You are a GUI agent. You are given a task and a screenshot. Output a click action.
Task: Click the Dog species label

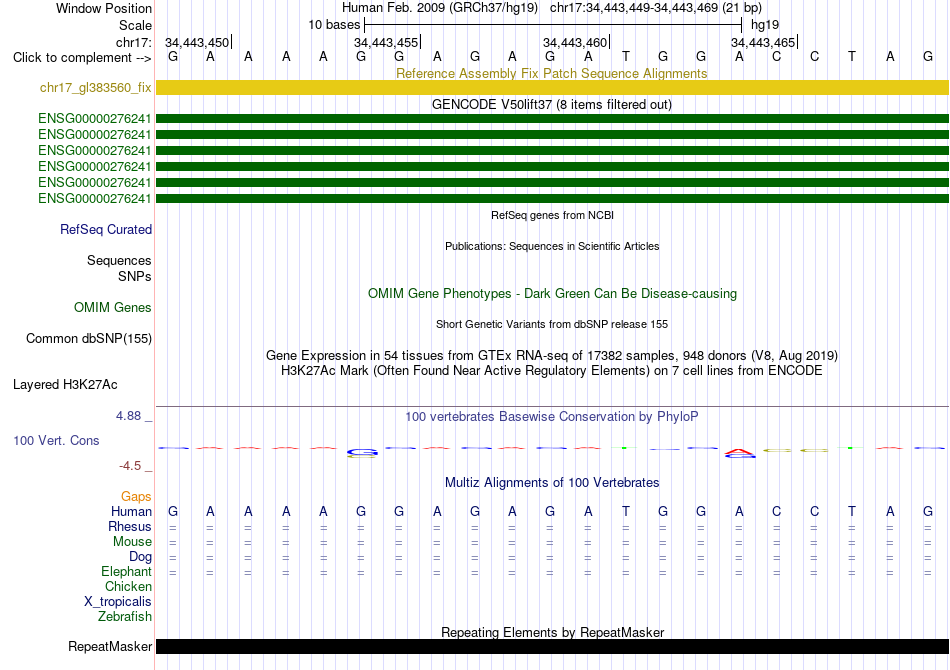pyautogui.click(x=140, y=556)
